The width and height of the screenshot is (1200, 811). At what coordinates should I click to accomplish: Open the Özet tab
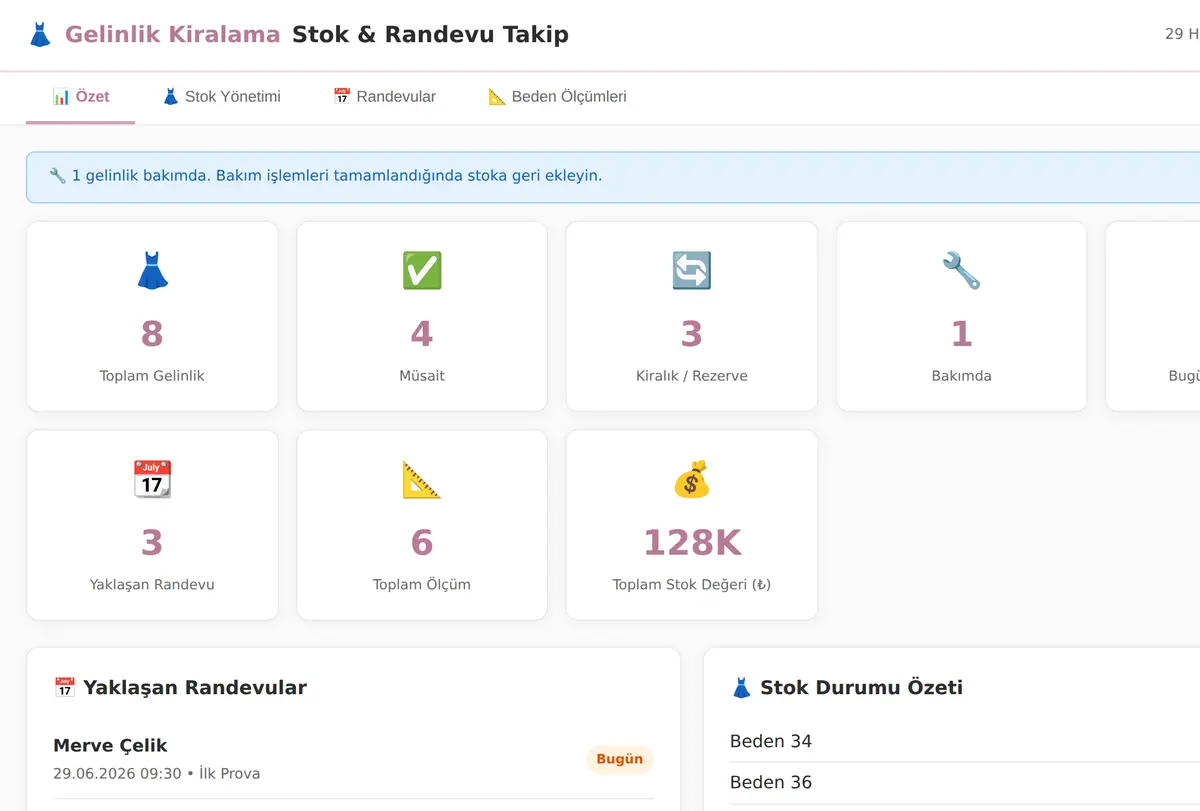(81, 97)
